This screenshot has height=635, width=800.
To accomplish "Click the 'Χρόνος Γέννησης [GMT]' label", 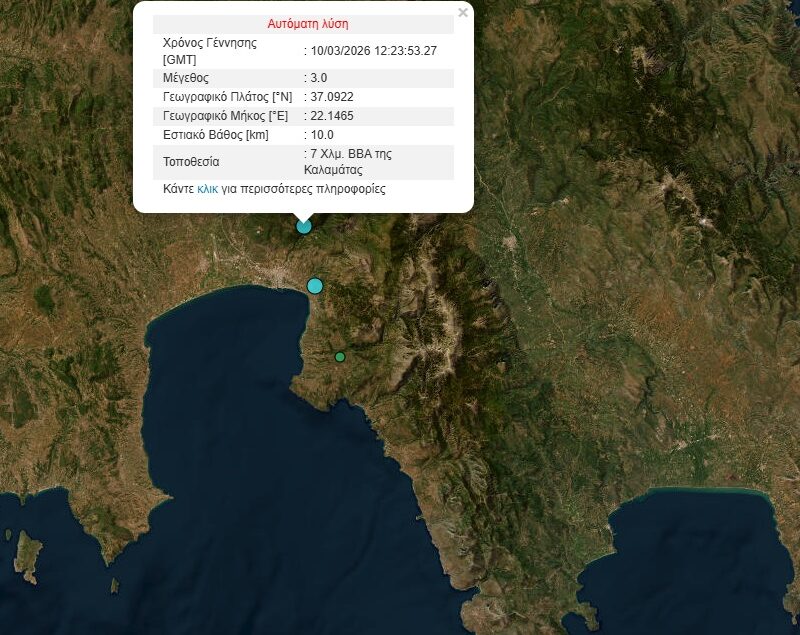I will 209,51.
